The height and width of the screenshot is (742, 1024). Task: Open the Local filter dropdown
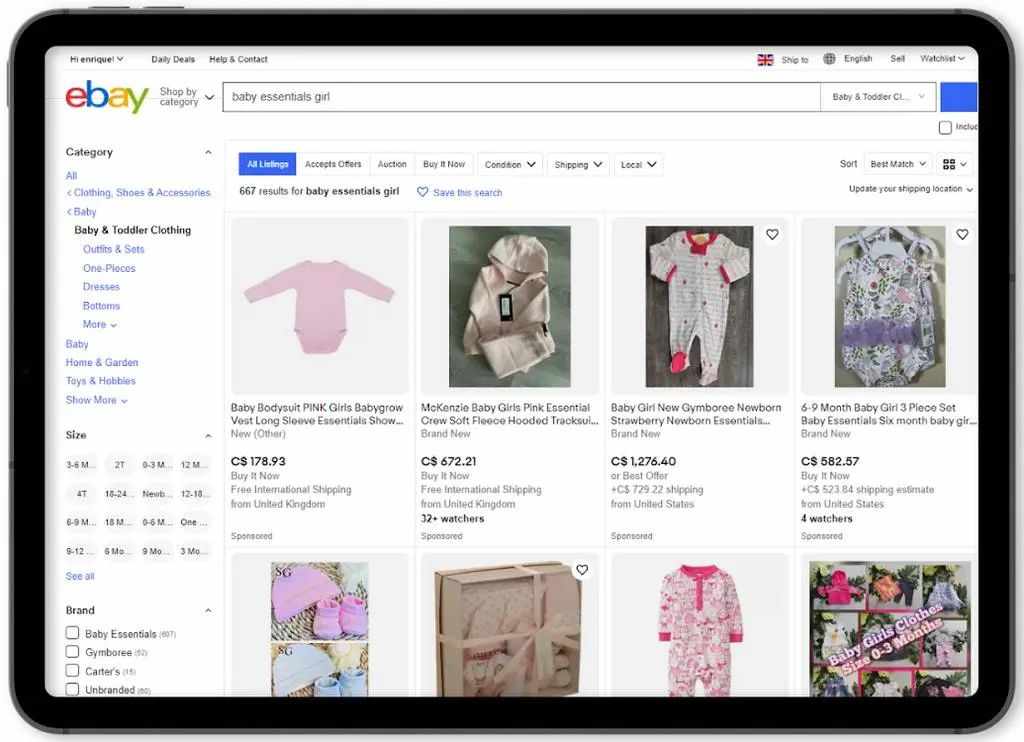pyautogui.click(x=639, y=165)
